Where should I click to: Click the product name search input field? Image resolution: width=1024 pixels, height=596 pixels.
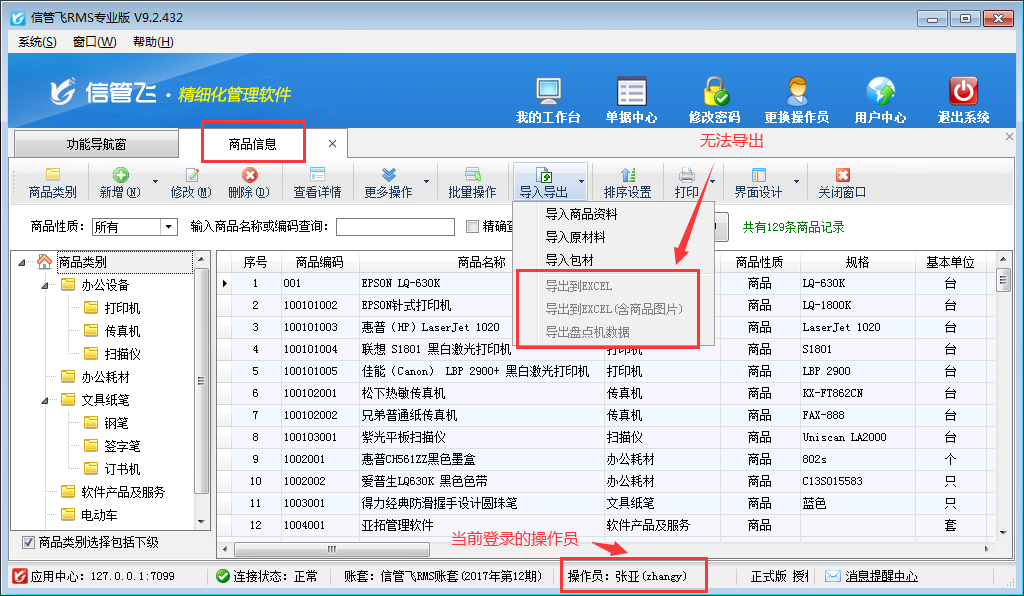pyautogui.click(x=395, y=227)
